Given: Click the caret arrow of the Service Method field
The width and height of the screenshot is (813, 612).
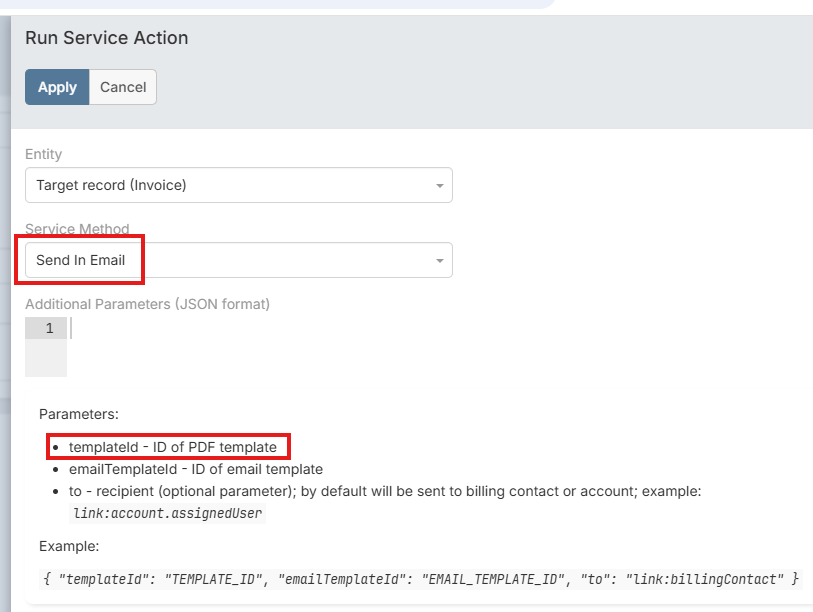Looking at the screenshot, I should pyautogui.click(x=439, y=261).
